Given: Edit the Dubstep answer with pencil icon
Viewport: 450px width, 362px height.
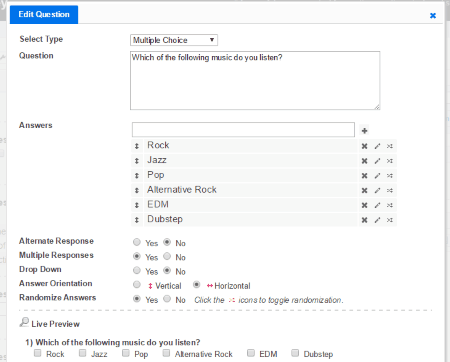Looking at the screenshot, I should point(377,220).
